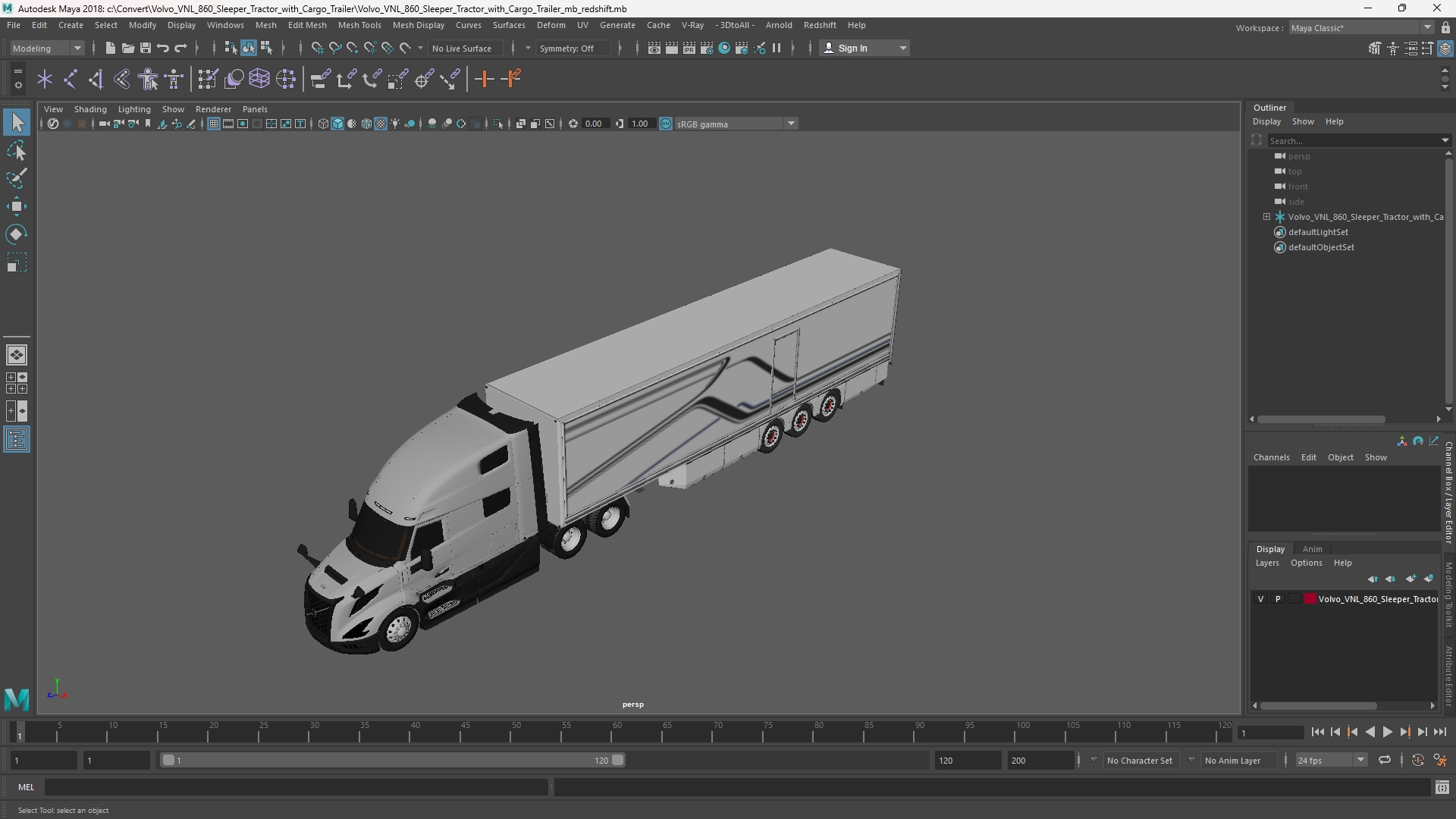Open the Sign In dropdown arrow
This screenshot has width=1456, height=819.
[x=902, y=48]
